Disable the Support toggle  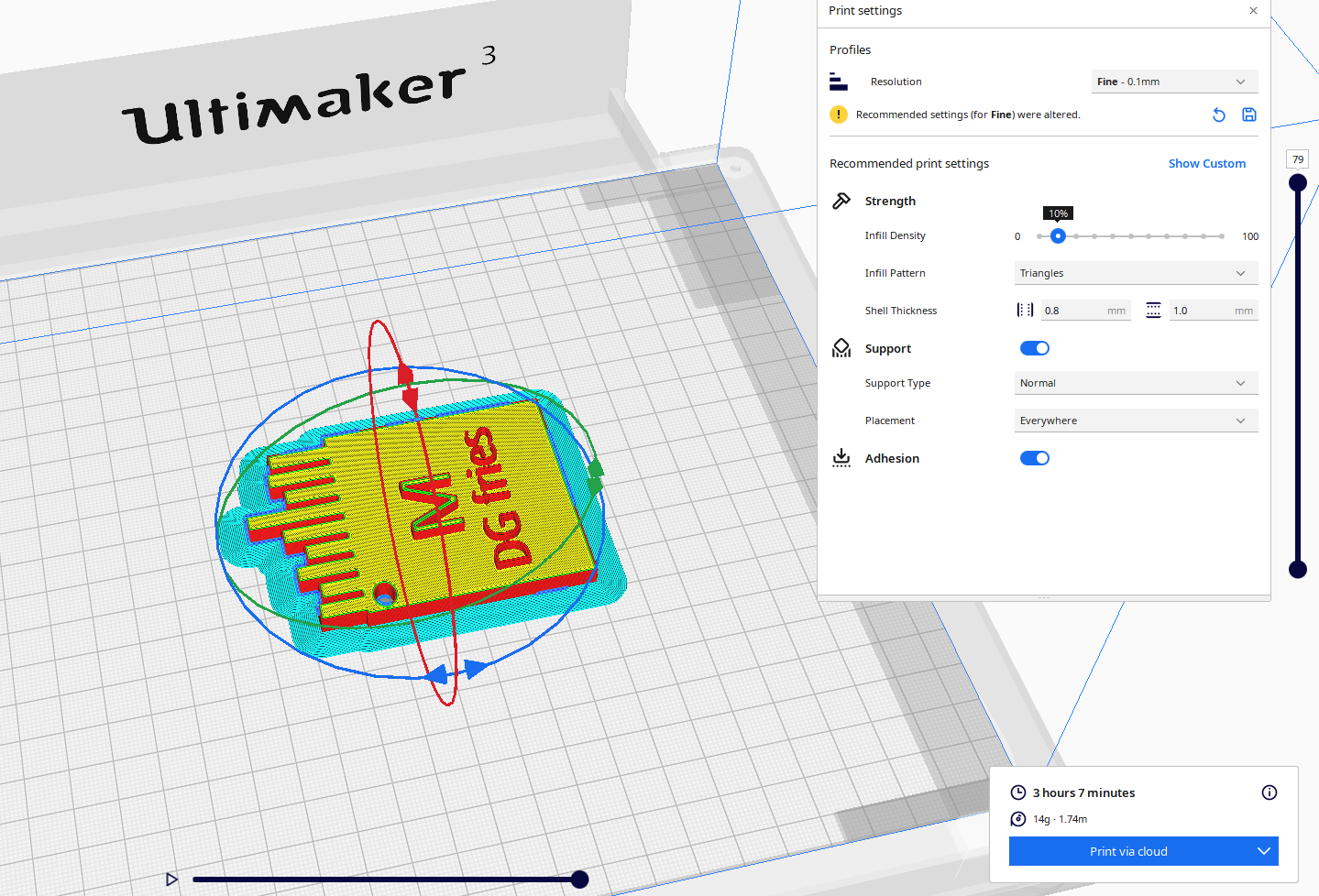(1034, 347)
